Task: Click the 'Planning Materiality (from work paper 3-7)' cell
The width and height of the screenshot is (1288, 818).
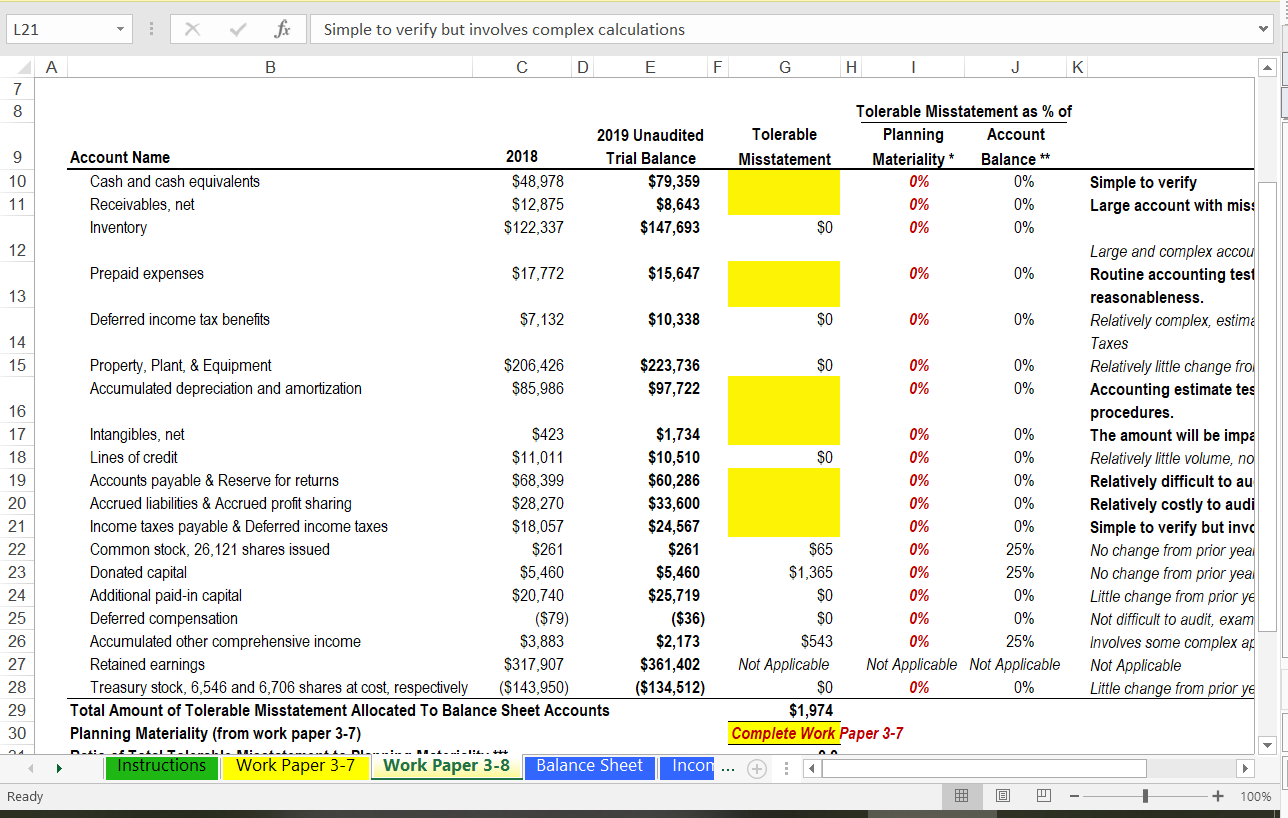Action: click(215, 733)
